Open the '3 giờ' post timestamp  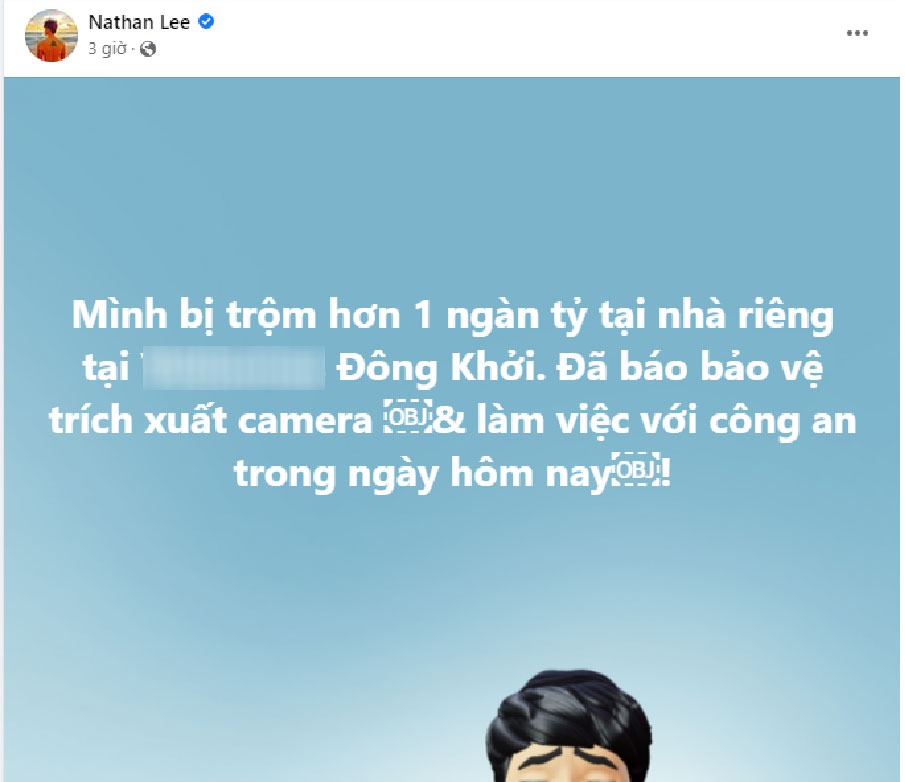107,49
